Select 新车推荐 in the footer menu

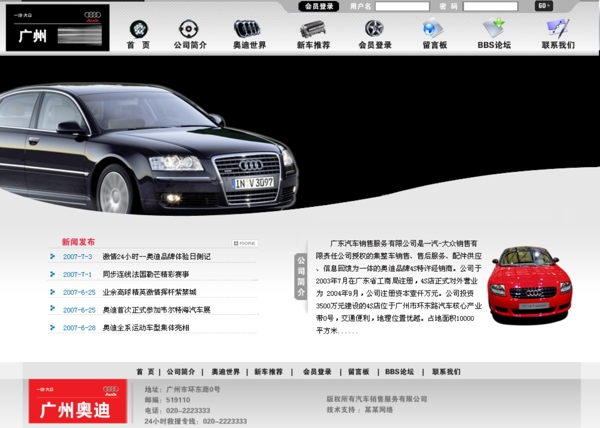[268, 372]
